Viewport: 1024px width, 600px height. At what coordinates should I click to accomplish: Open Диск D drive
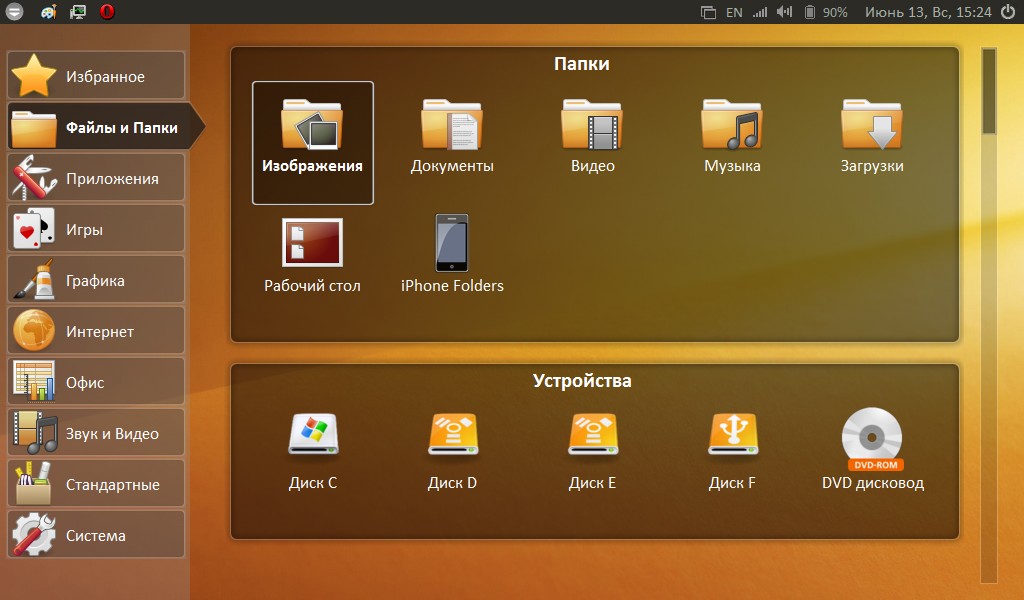click(452, 450)
